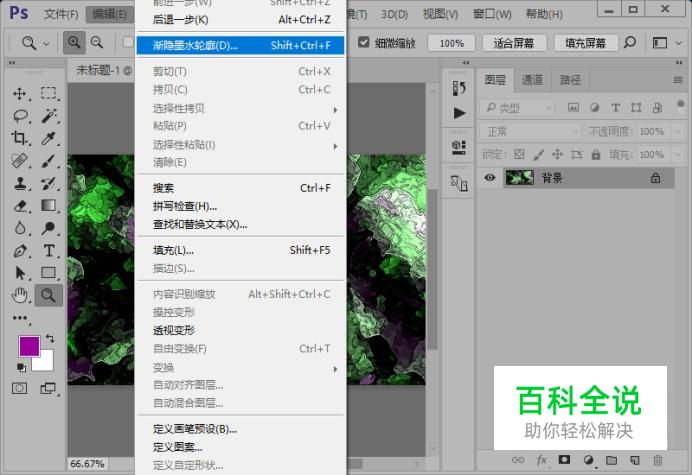Viewport: 692px width, 475px height.
Task: Open the blend mode 正常 dropdown
Action: coord(530,131)
